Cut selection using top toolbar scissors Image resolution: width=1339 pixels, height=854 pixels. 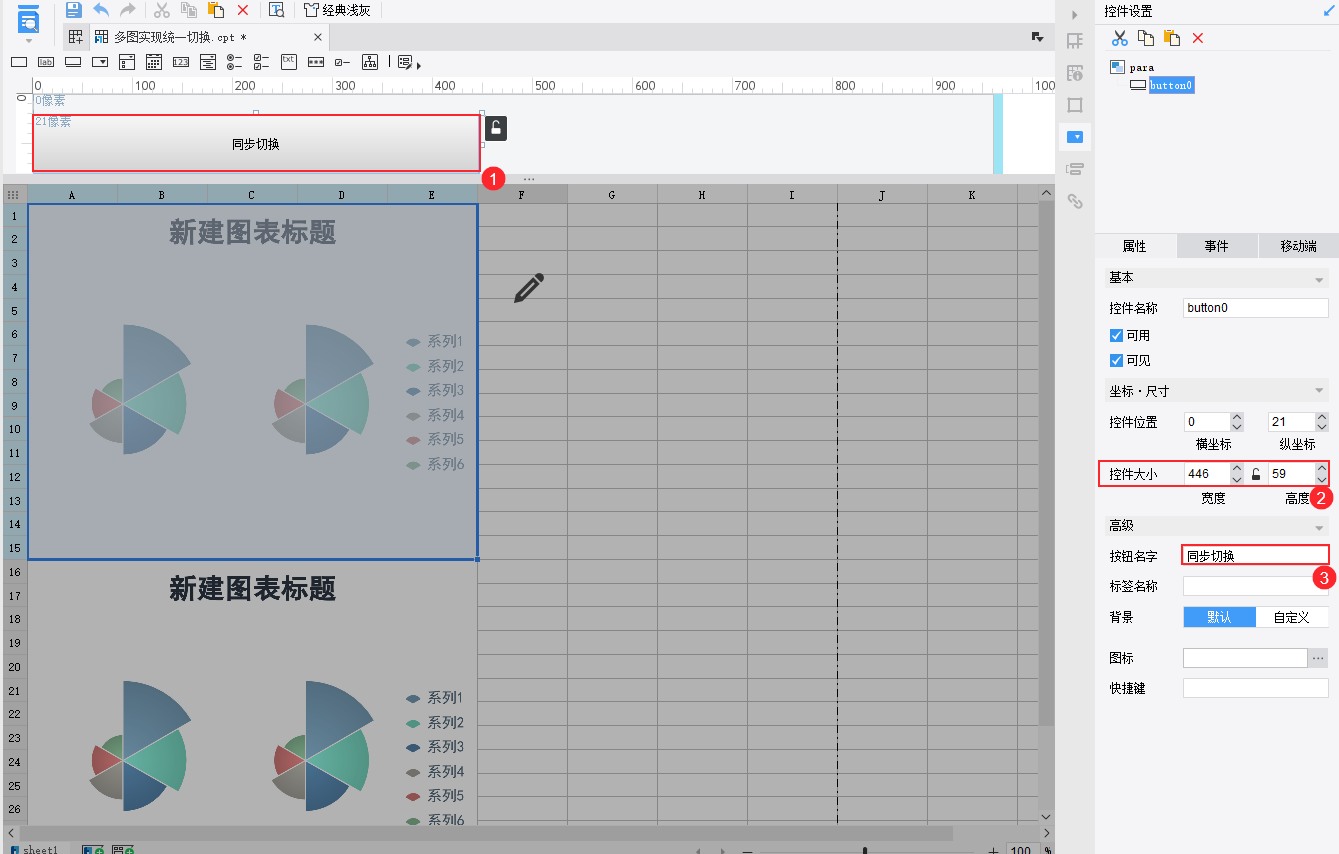pyautogui.click(x=162, y=10)
